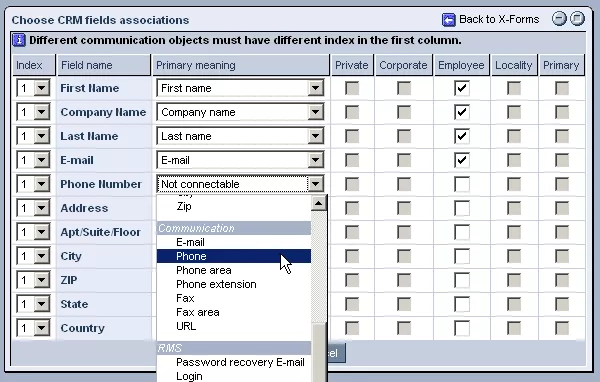Image resolution: width=600 pixels, height=382 pixels.
Task: Choose Phone extension from the list
Action: click(234, 284)
